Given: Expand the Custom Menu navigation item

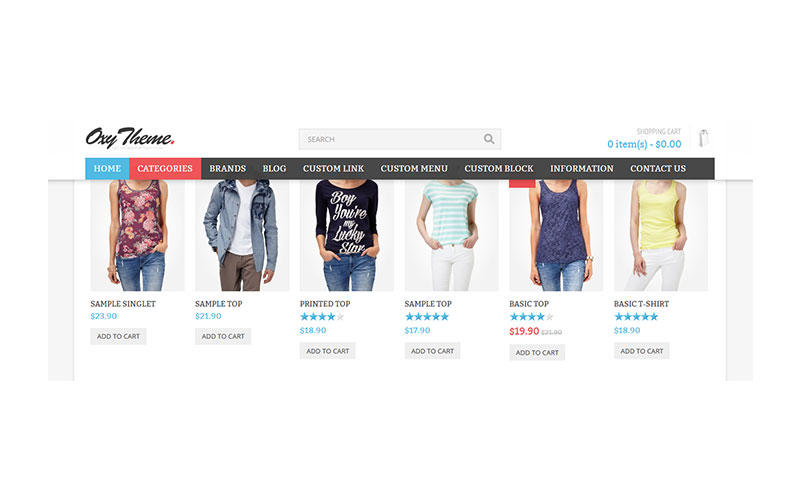Looking at the screenshot, I should click(x=414, y=168).
